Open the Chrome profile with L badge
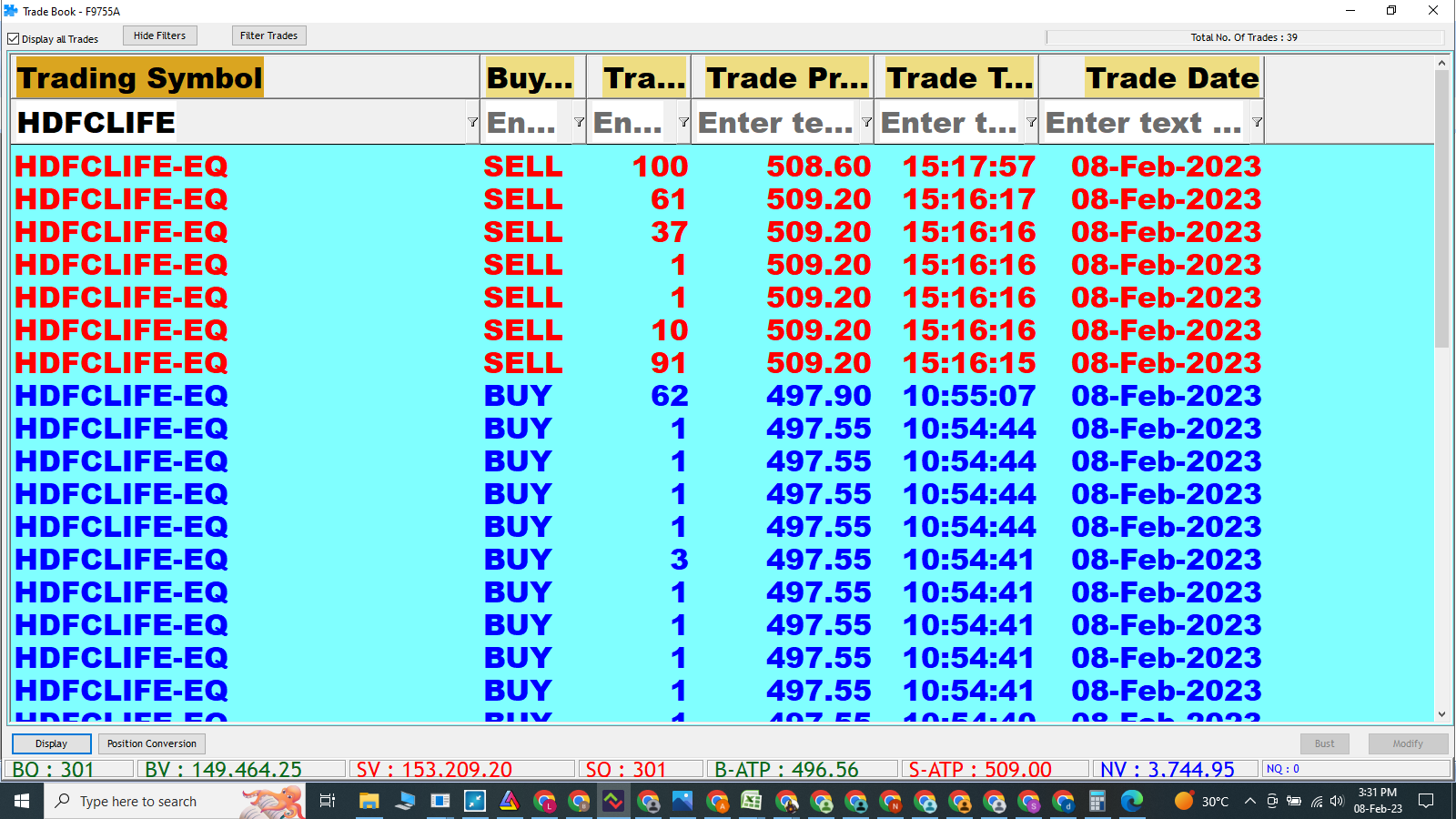This screenshot has height=819, width=1456. pos(544,801)
